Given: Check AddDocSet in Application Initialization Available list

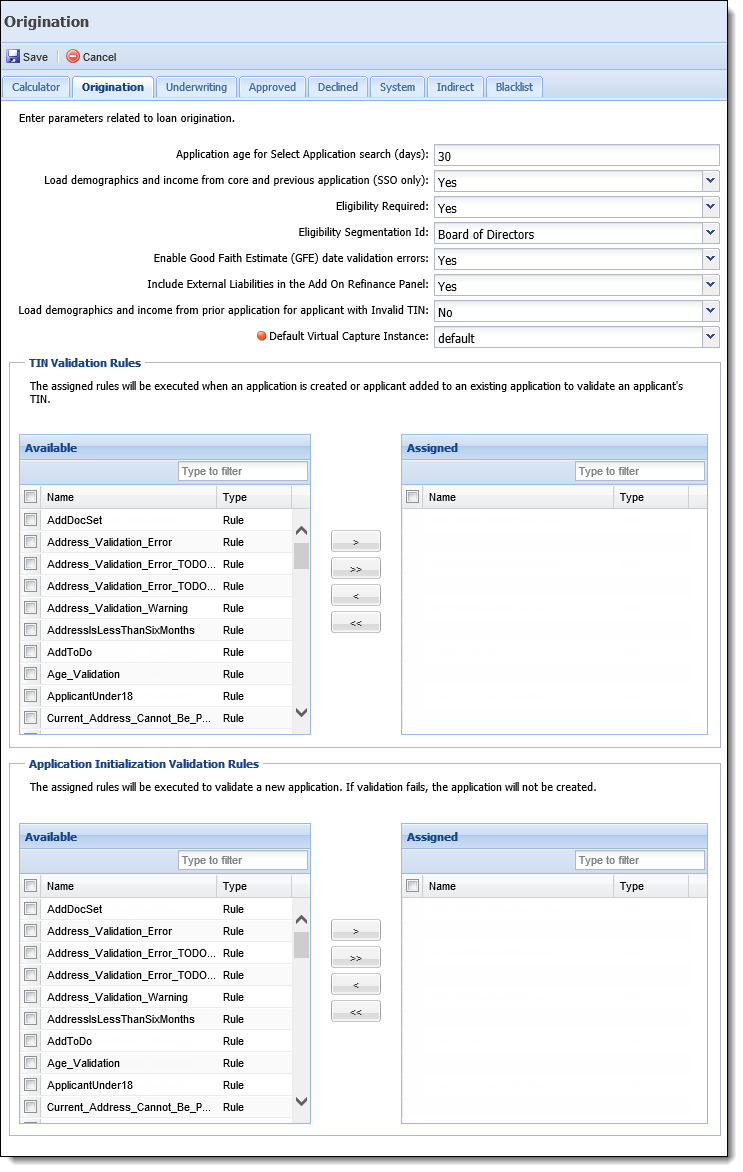Looking at the screenshot, I should pos(31,909).
